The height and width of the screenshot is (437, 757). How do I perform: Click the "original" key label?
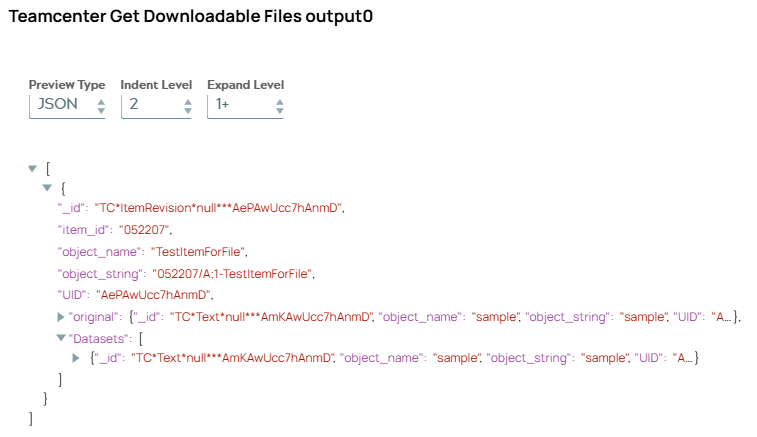click(x=94, y=317)
